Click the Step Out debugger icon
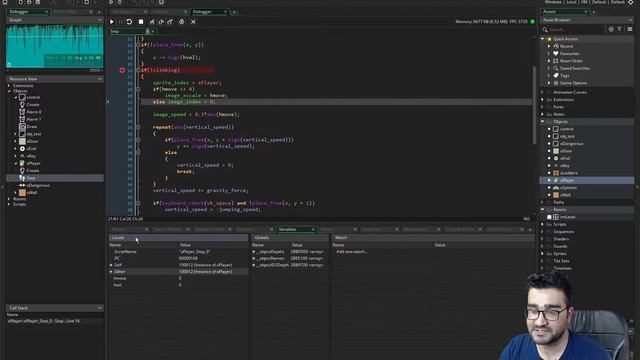This screenshot has width=640, height=360. click(170, 22)
